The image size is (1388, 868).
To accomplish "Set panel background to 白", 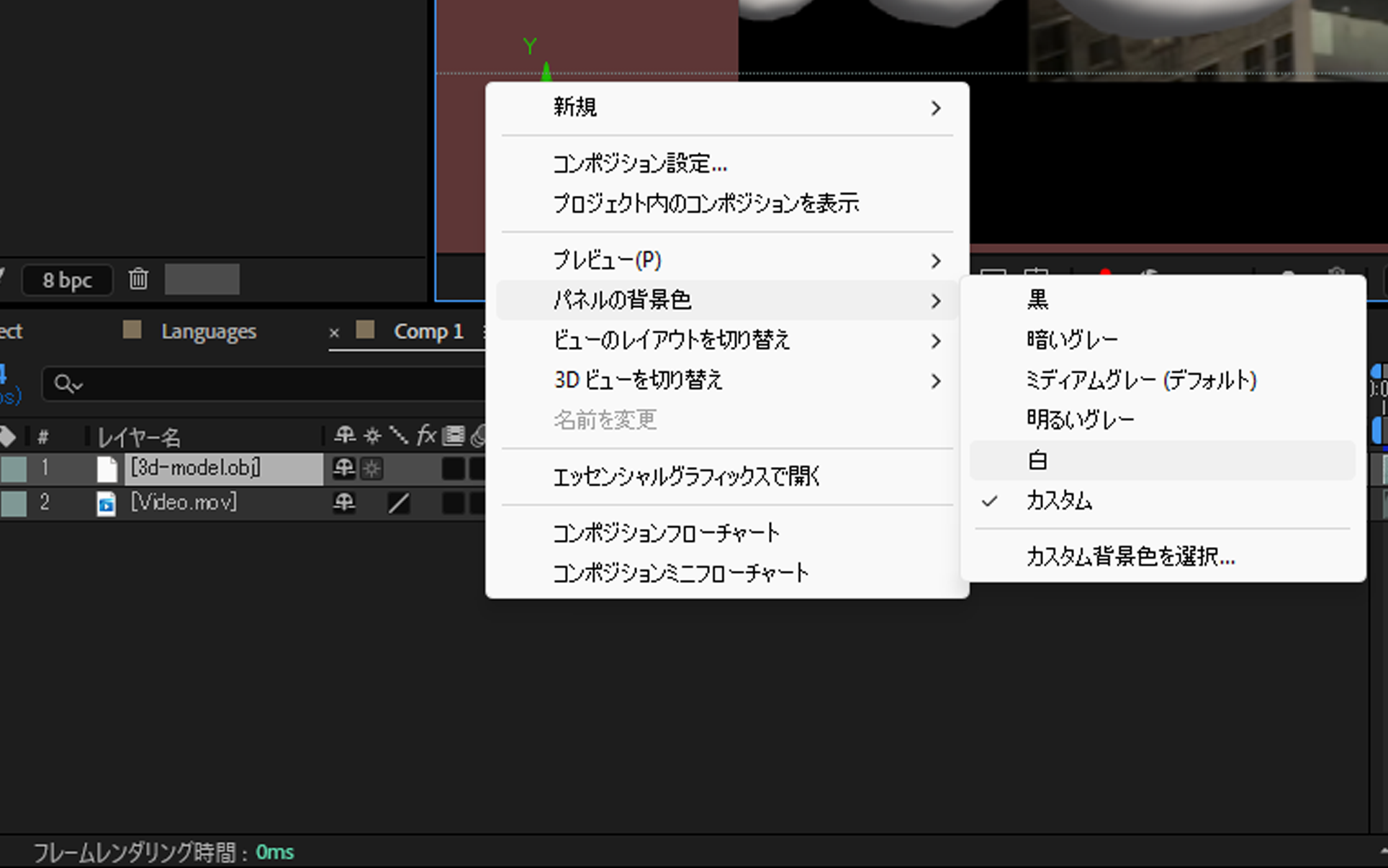I will tap(1163, 460).
